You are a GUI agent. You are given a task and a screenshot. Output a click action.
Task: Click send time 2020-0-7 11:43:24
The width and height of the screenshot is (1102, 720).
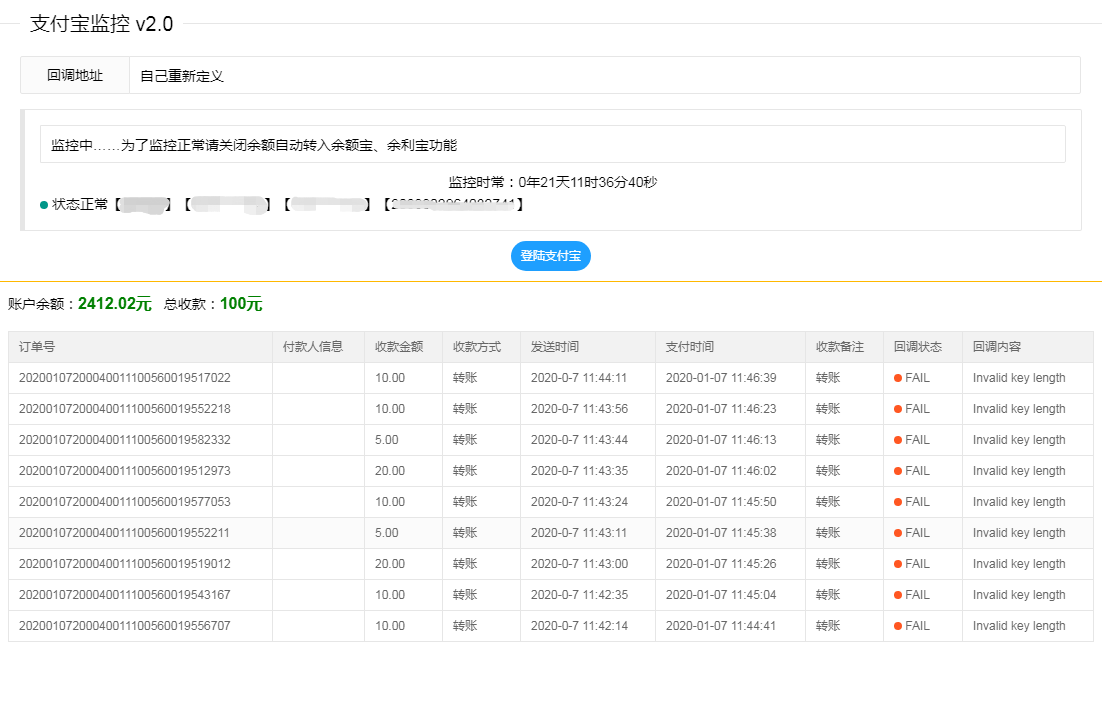tap(579, 501)
